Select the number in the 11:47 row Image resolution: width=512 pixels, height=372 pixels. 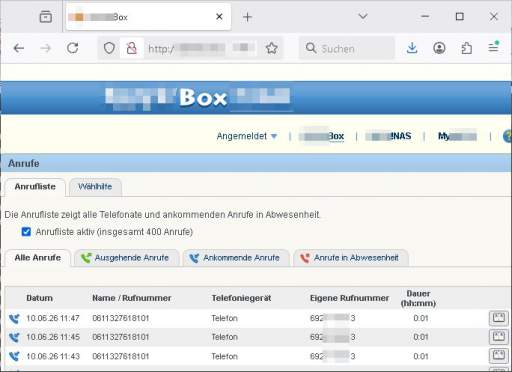[x=121, y=318]
